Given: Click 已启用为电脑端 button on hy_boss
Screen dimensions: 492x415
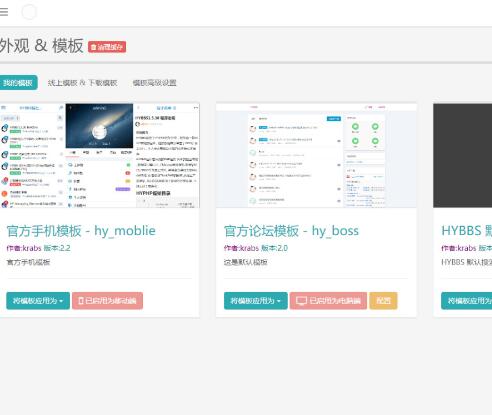Looking at the screenshot, I should [328, 301].
